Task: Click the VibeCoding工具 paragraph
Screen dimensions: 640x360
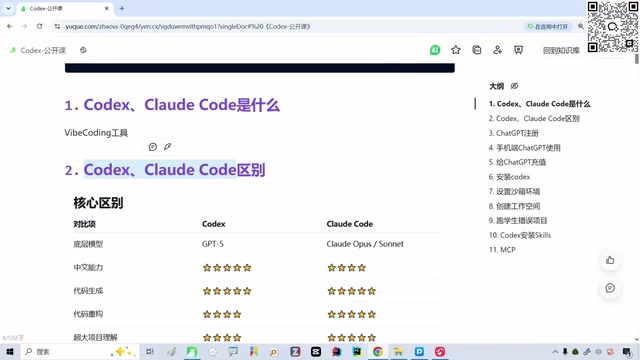Action: (x=96, y=133)
